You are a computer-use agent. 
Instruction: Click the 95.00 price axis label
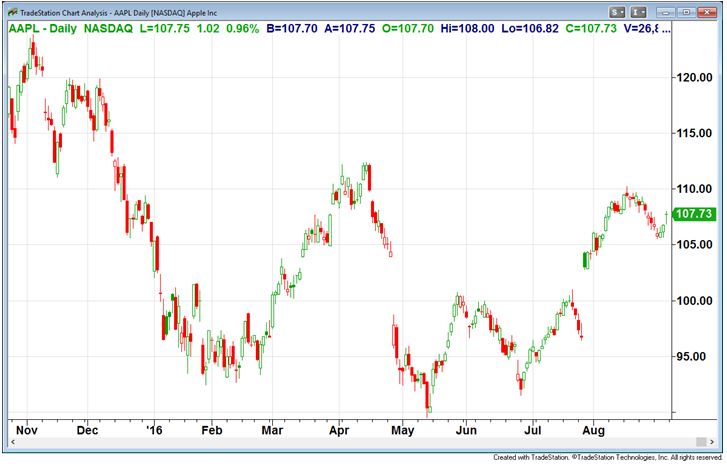pos(691,356)
